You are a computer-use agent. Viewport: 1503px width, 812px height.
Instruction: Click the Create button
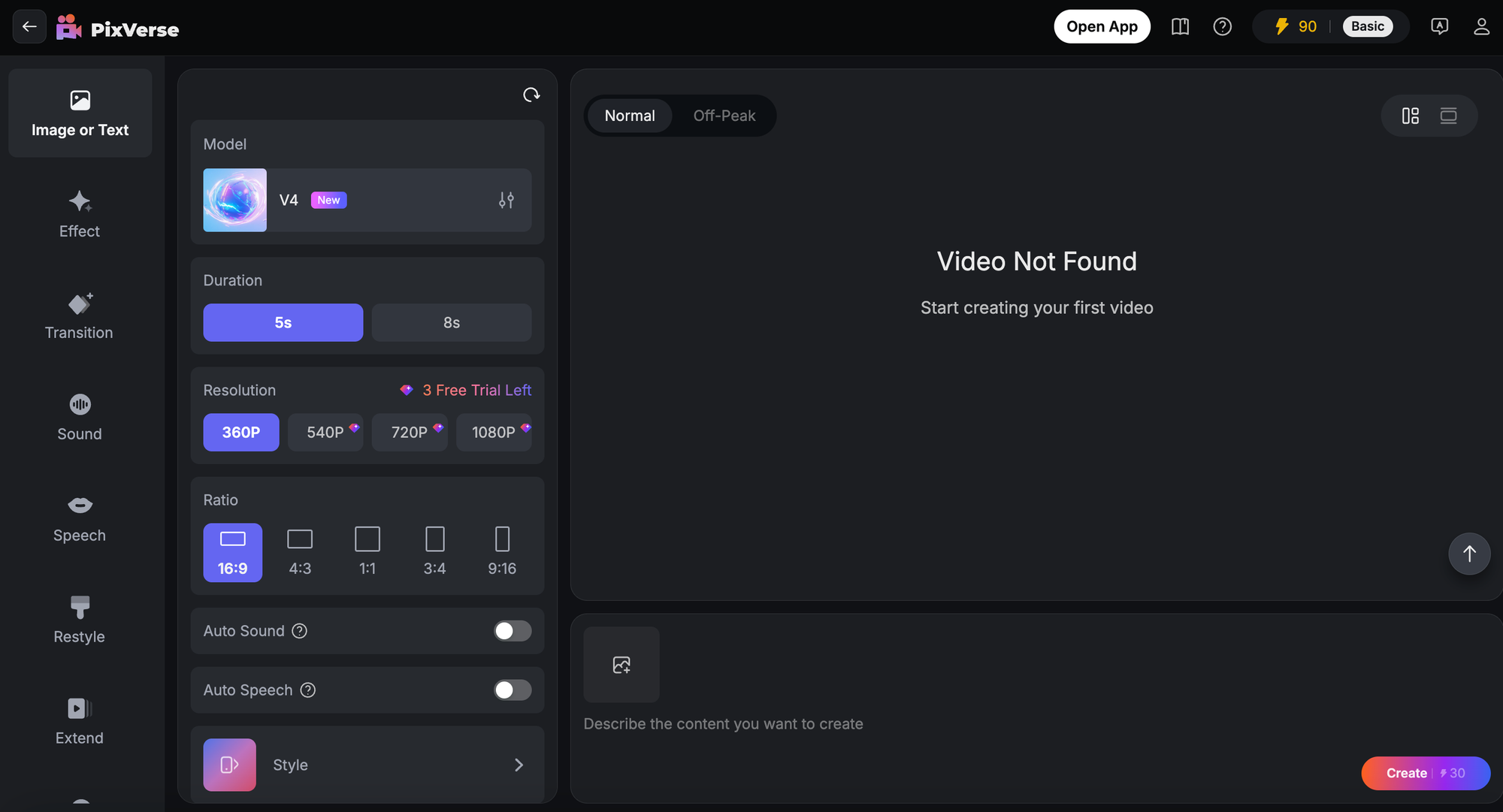(1426, 773)
